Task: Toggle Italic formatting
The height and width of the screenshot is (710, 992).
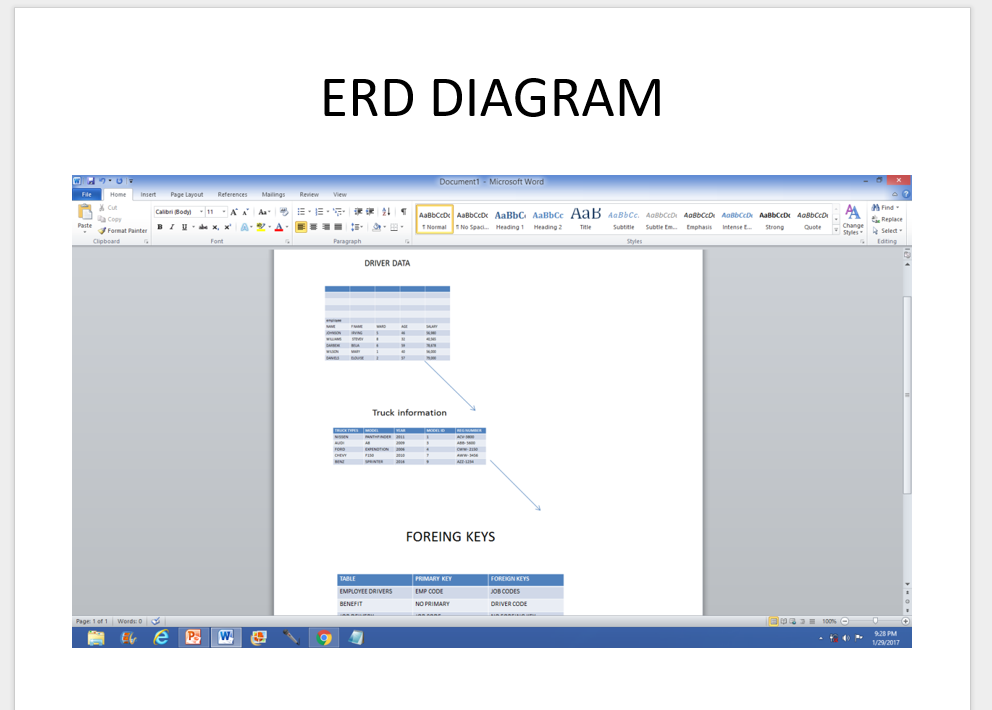Action: point(171,227)
